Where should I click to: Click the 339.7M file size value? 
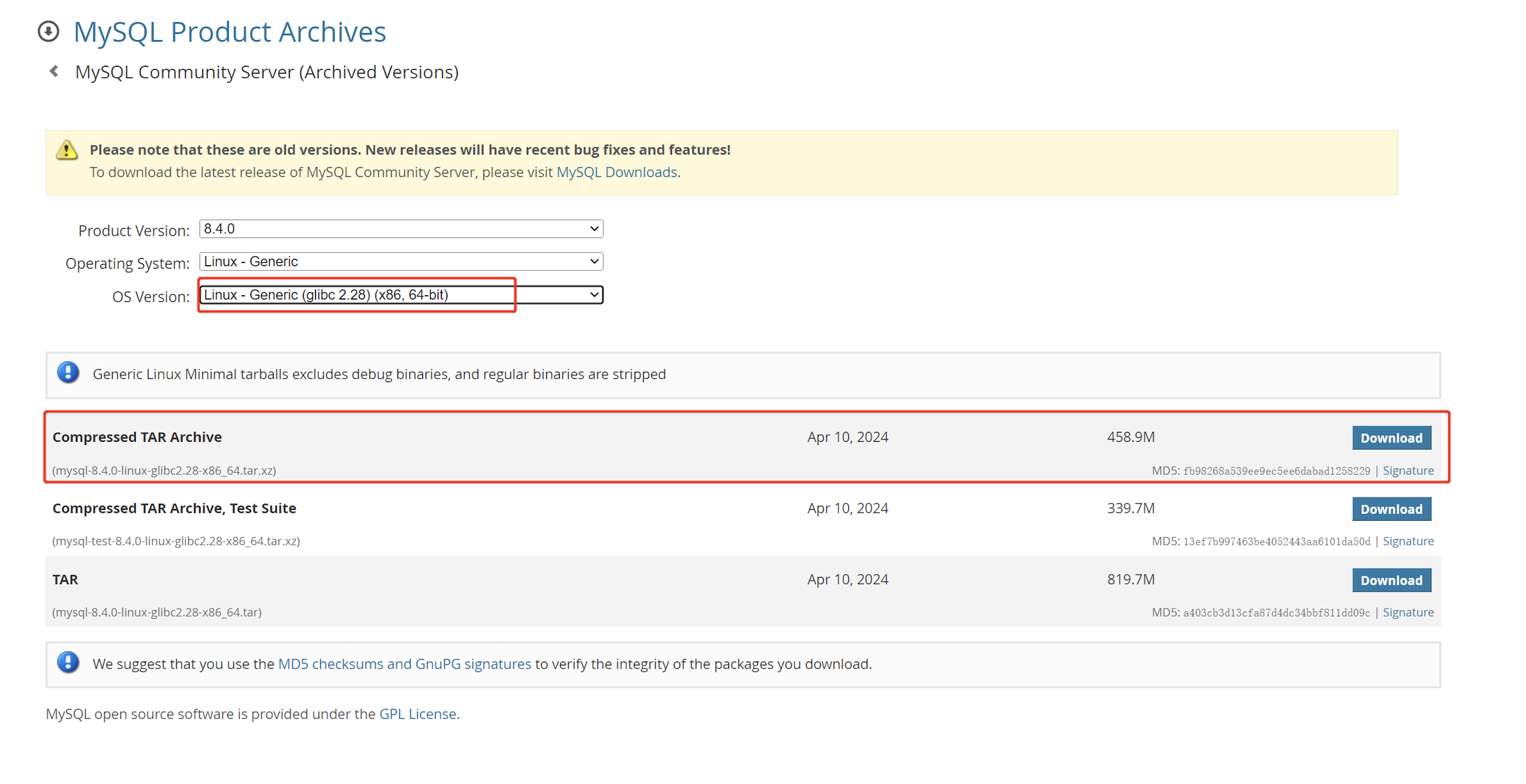(1131, 508)
